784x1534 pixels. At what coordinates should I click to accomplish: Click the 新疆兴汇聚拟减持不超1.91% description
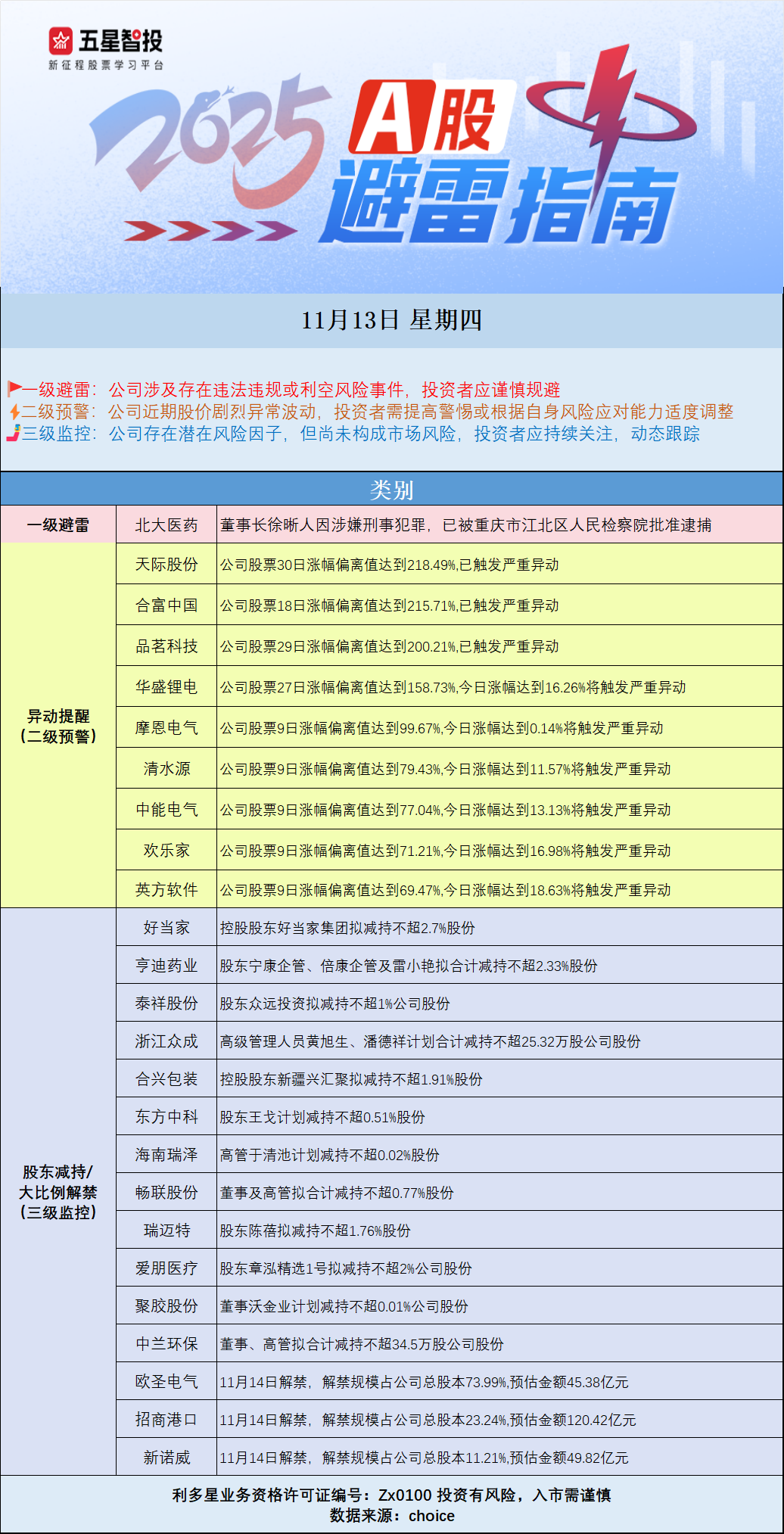pyautogui.click(x=351, y=1079)
